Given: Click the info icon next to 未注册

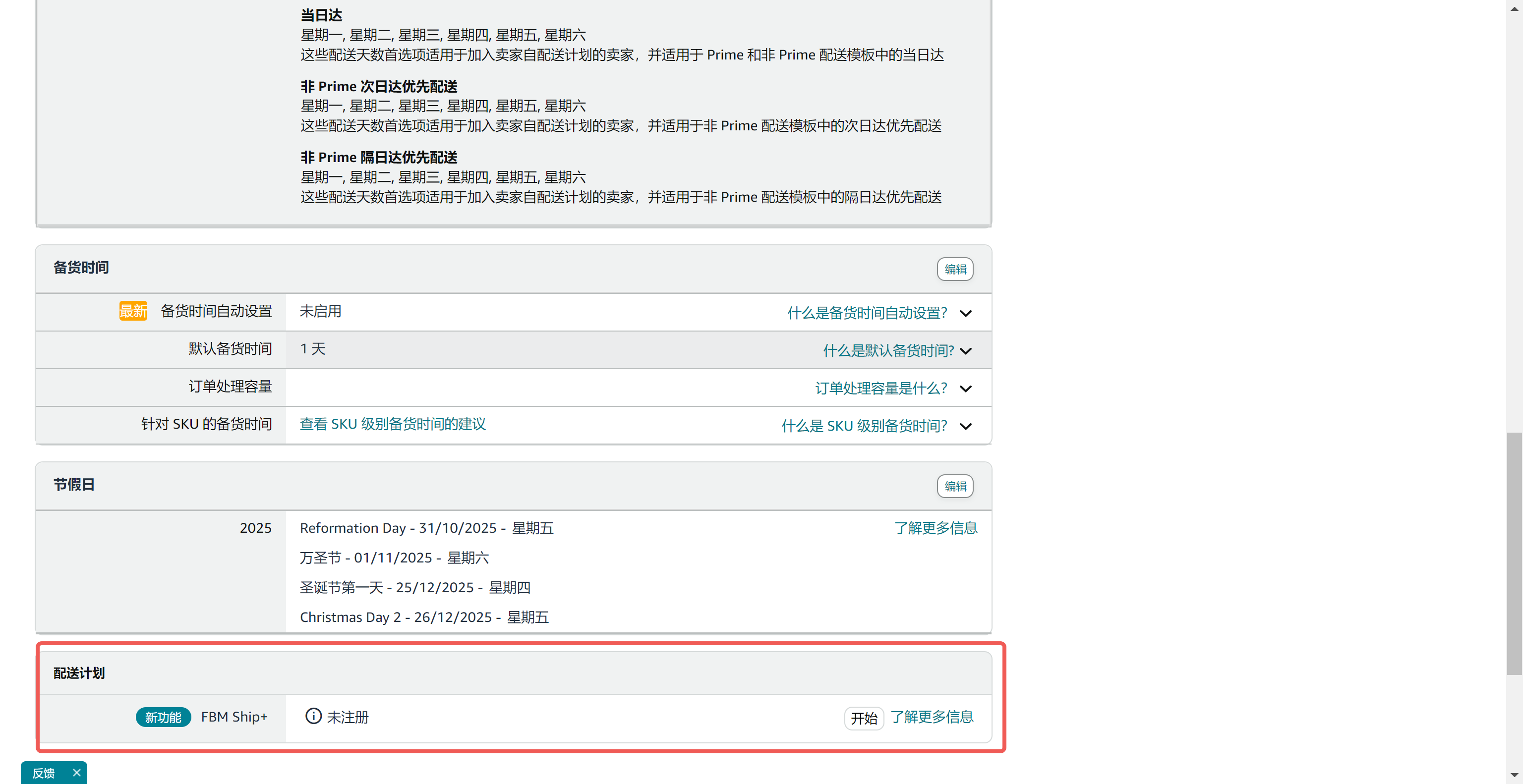Looking at the screenshot, I should click(313, 716).
